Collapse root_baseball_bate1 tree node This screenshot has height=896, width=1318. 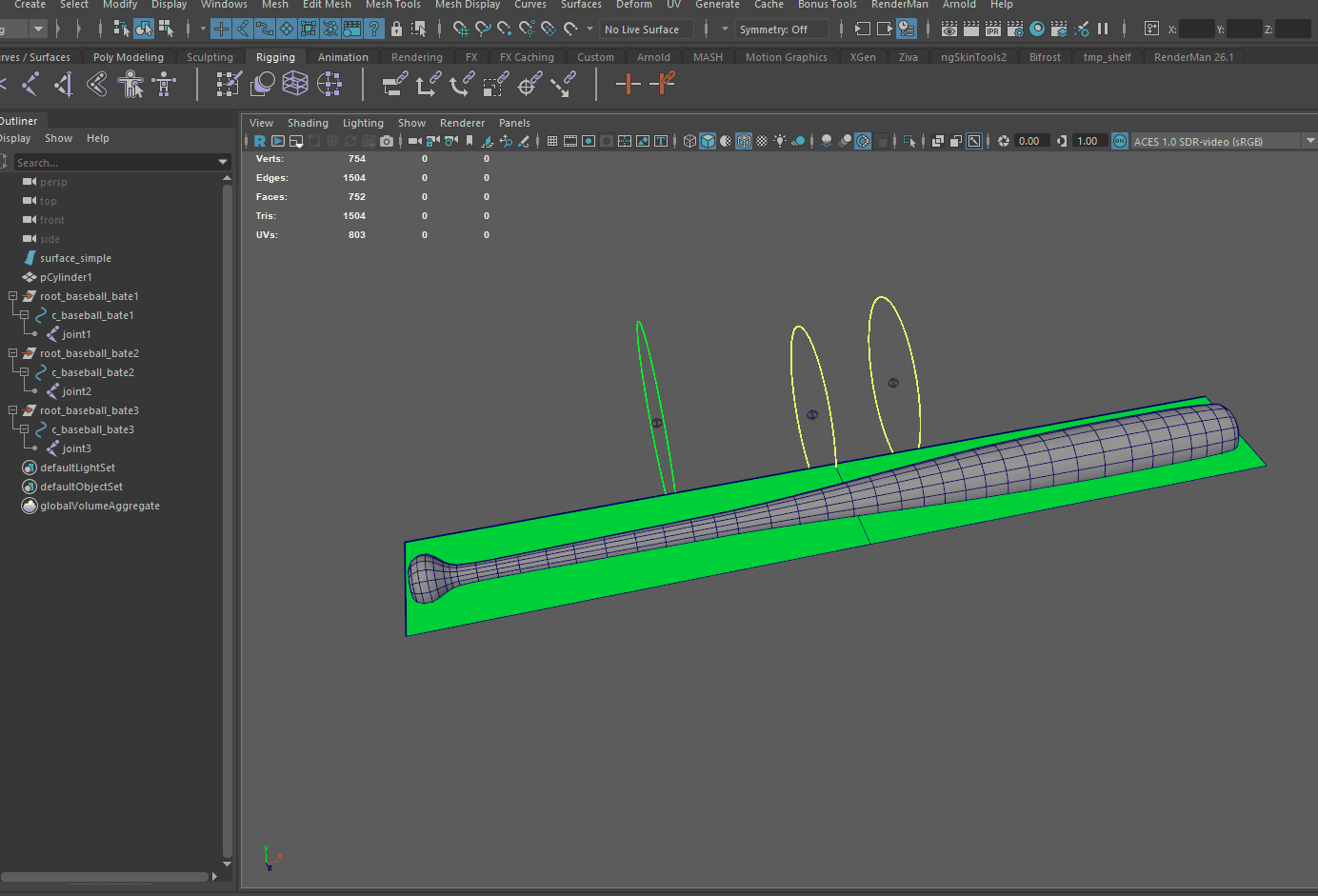[13, 296]
